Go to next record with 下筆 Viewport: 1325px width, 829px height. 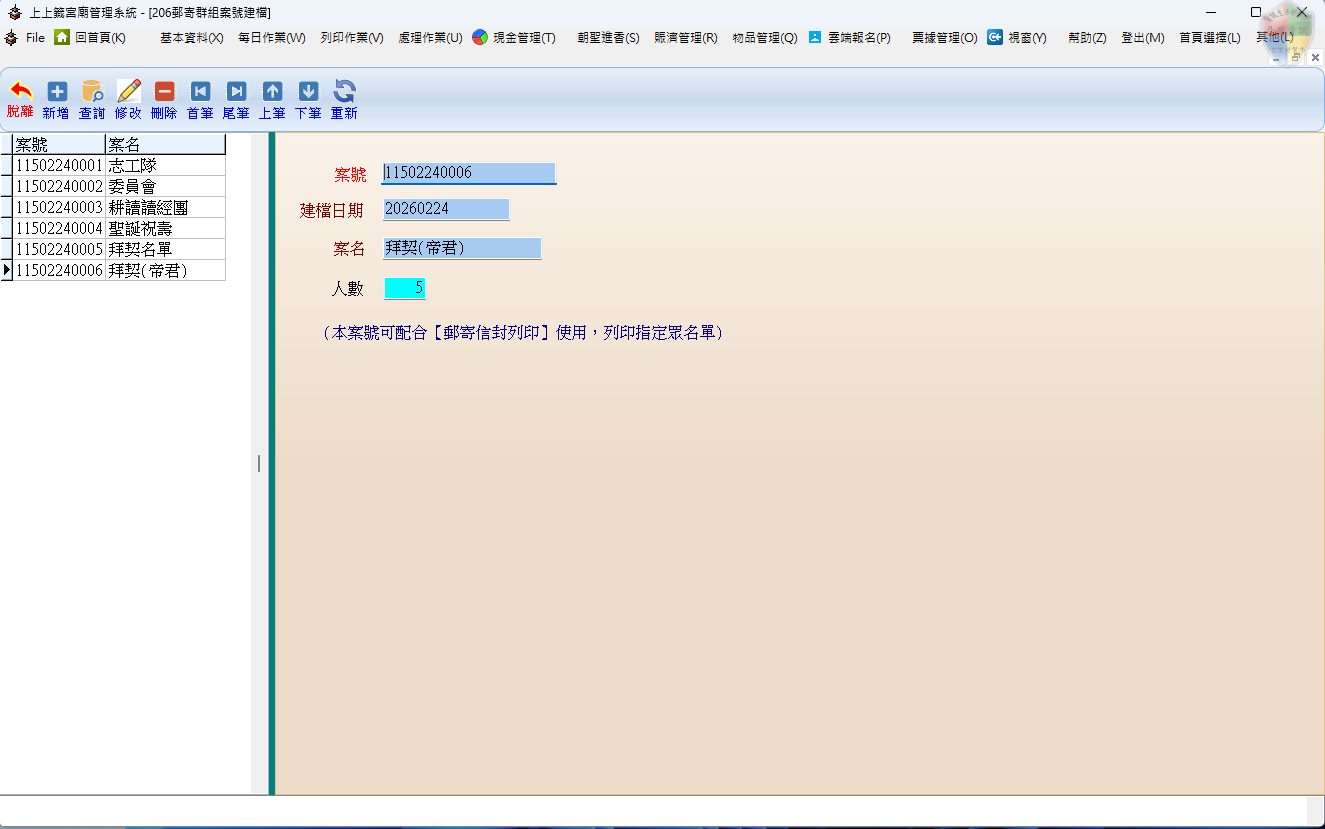click(308, 92)
